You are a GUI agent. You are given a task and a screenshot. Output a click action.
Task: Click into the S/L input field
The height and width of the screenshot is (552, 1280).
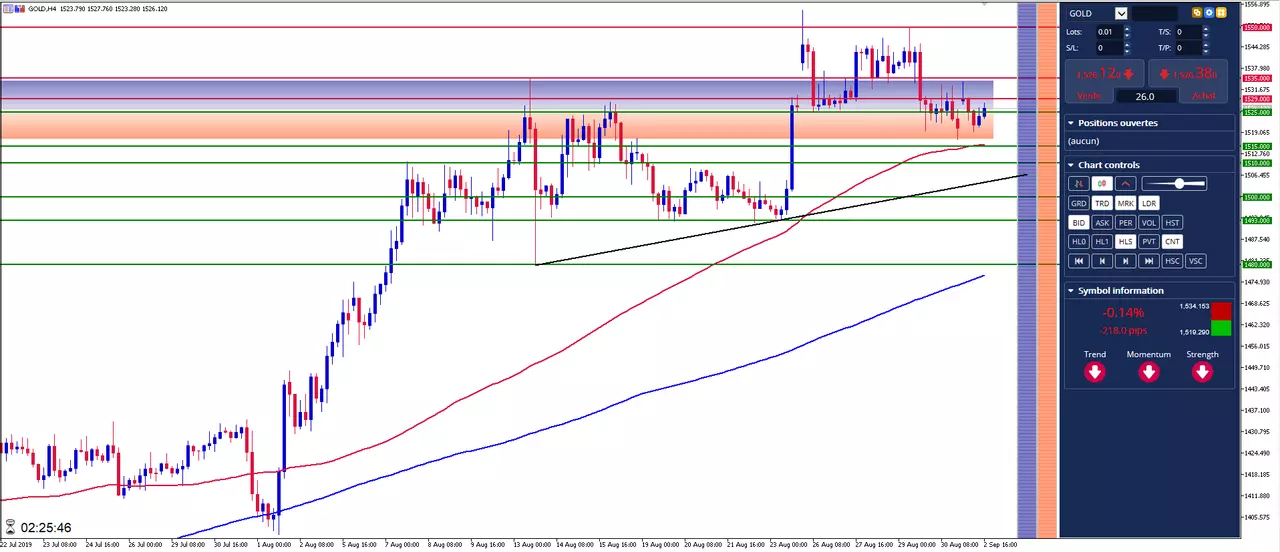pos(1109,48)
